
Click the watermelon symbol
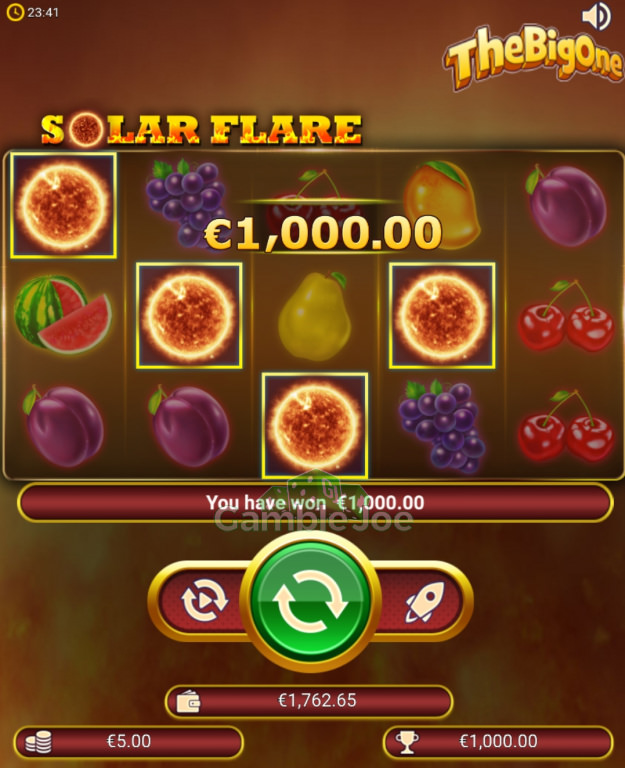(x=63, y=314)
